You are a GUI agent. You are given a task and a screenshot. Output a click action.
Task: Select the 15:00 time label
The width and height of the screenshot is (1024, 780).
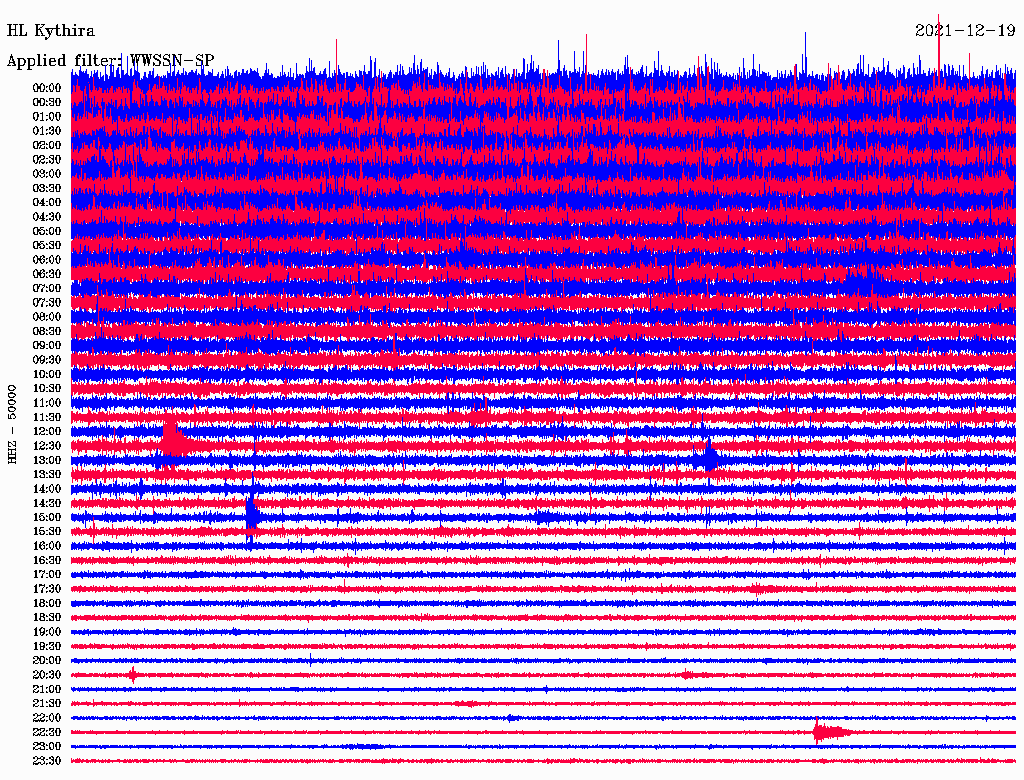[47, 517]
